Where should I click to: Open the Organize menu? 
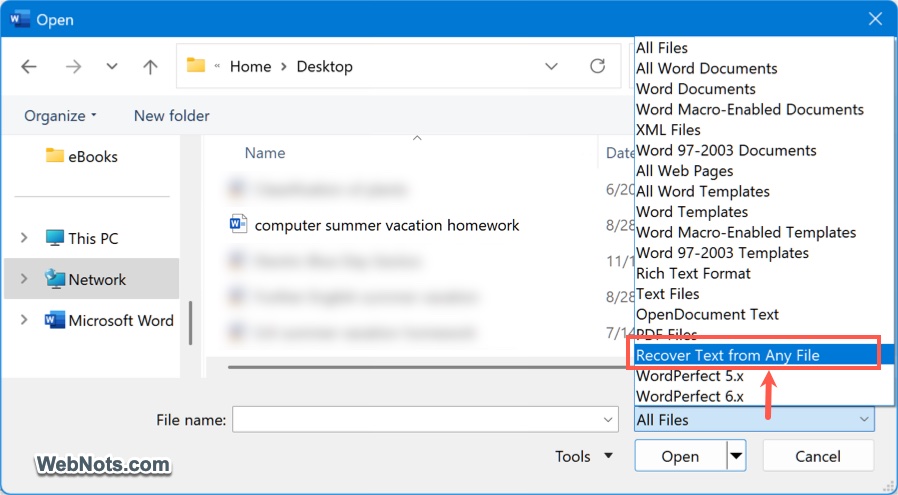(x=60, y=116)
